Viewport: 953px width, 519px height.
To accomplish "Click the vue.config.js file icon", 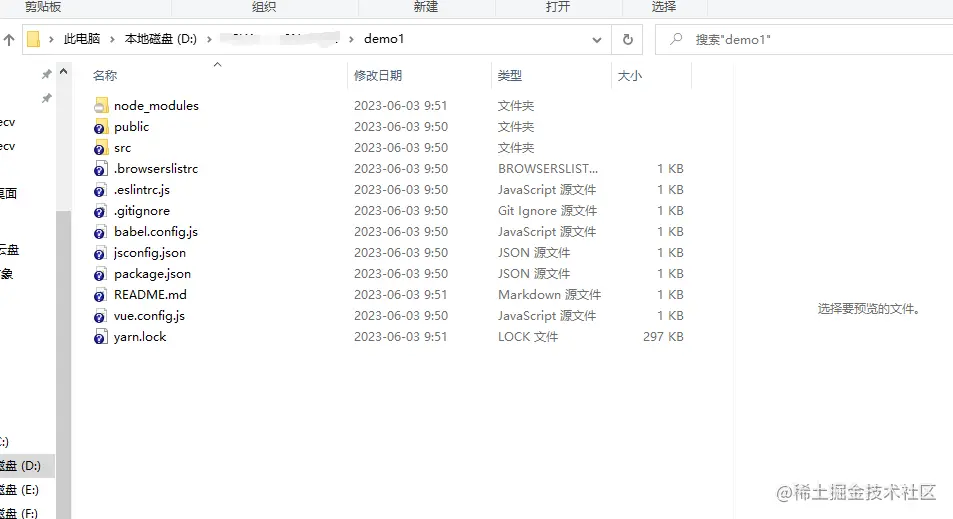I will click(x=101, y=315).
